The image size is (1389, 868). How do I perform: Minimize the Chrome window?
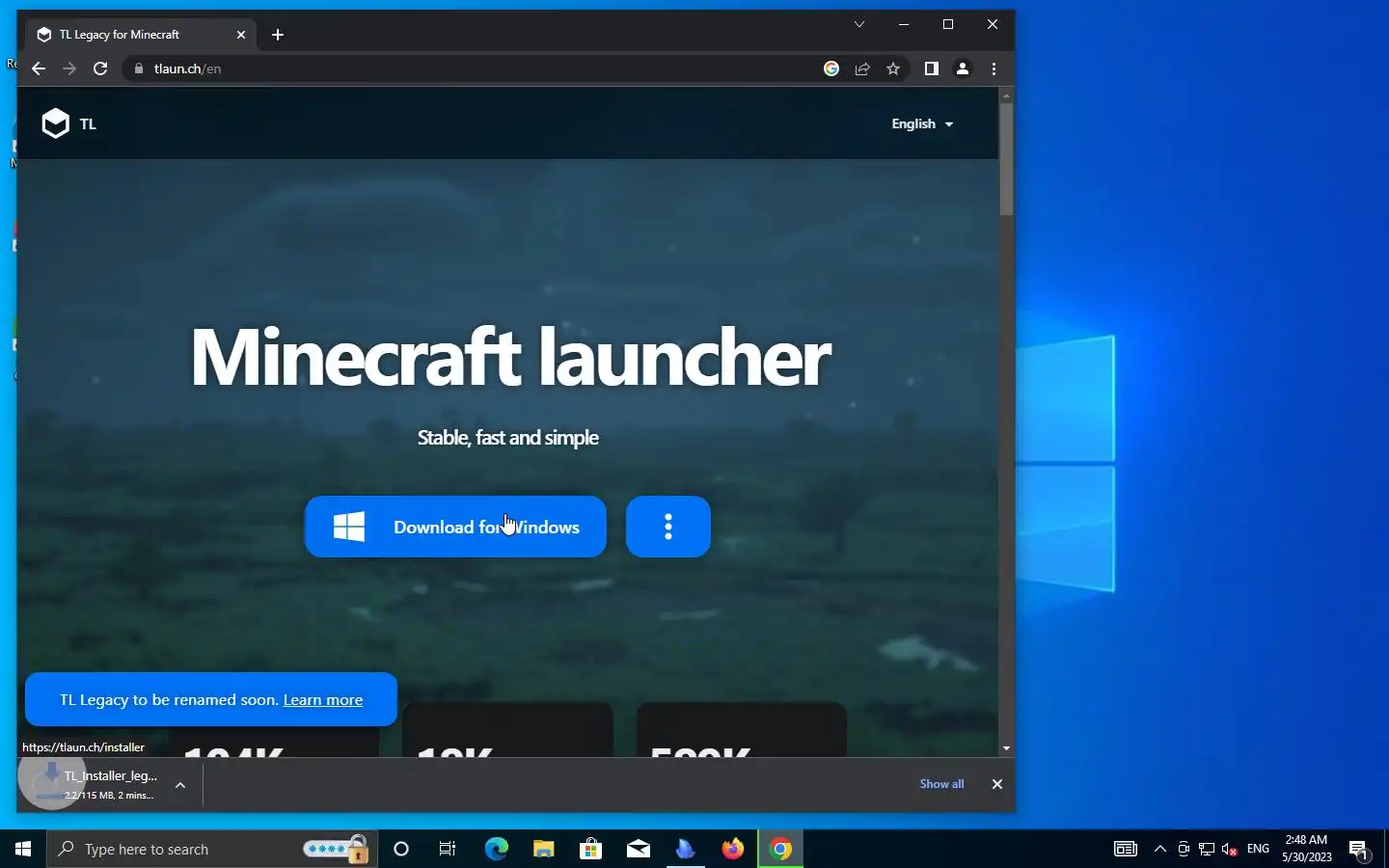(x=904, y=24)
